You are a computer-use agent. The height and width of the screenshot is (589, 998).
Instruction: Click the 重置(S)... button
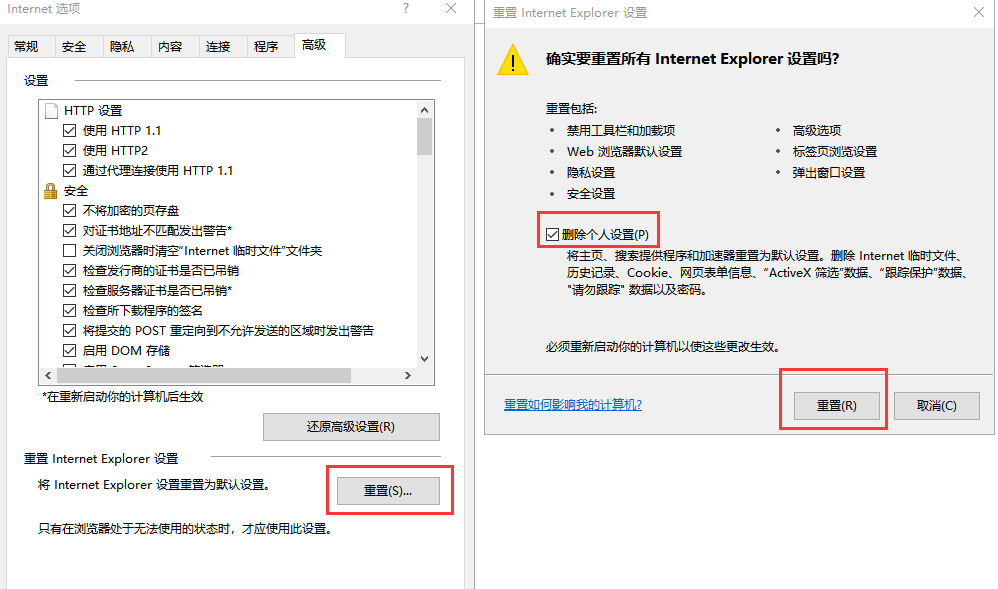pyautogui.click(x=388, y=490)
